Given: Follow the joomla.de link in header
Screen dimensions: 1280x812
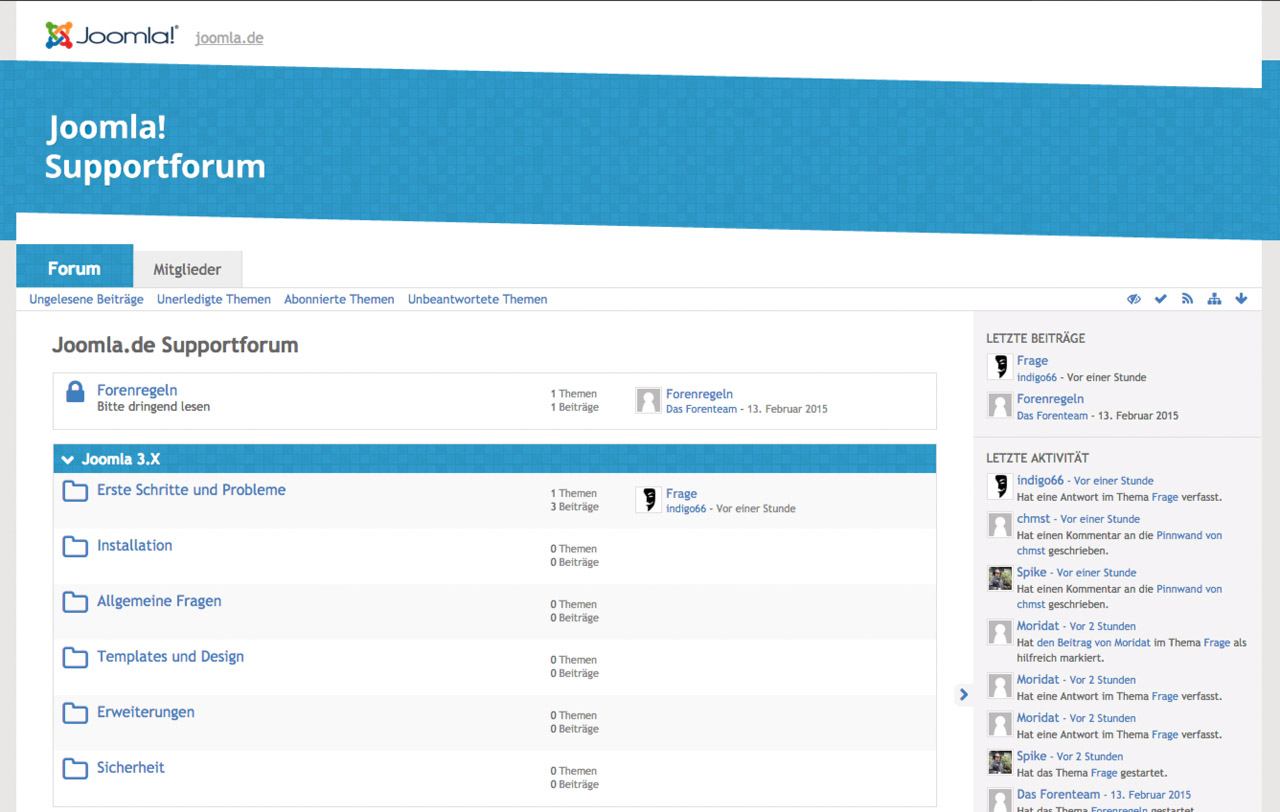Looking at the screenshot, I should (x=229, y=38).
